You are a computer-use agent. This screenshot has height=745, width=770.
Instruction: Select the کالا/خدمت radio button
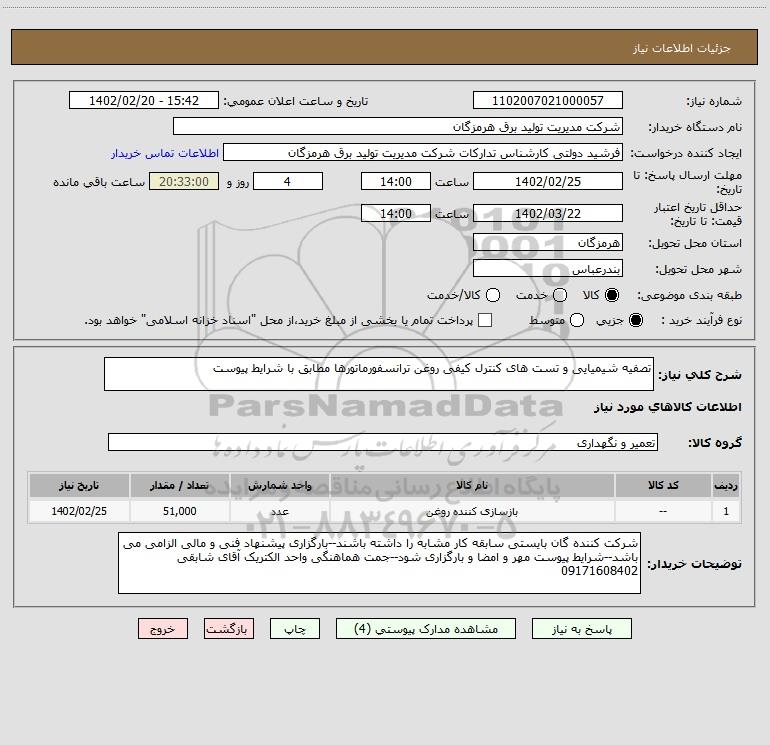[x=493, y=295]
